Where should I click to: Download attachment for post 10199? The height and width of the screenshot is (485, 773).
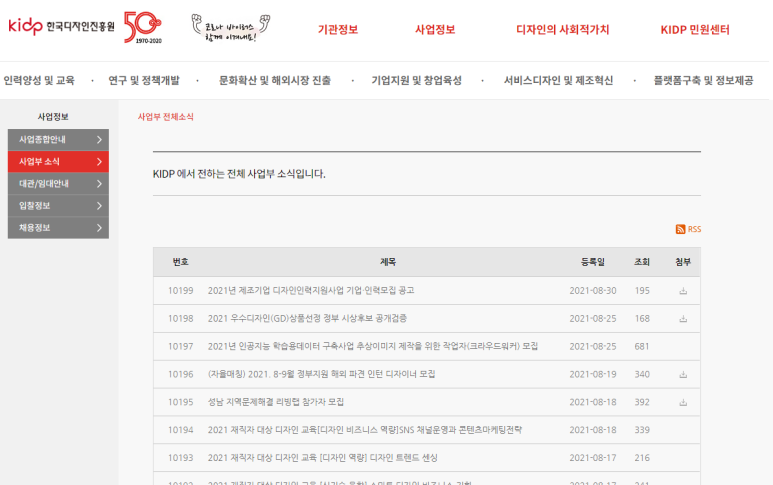coord(683,291)
